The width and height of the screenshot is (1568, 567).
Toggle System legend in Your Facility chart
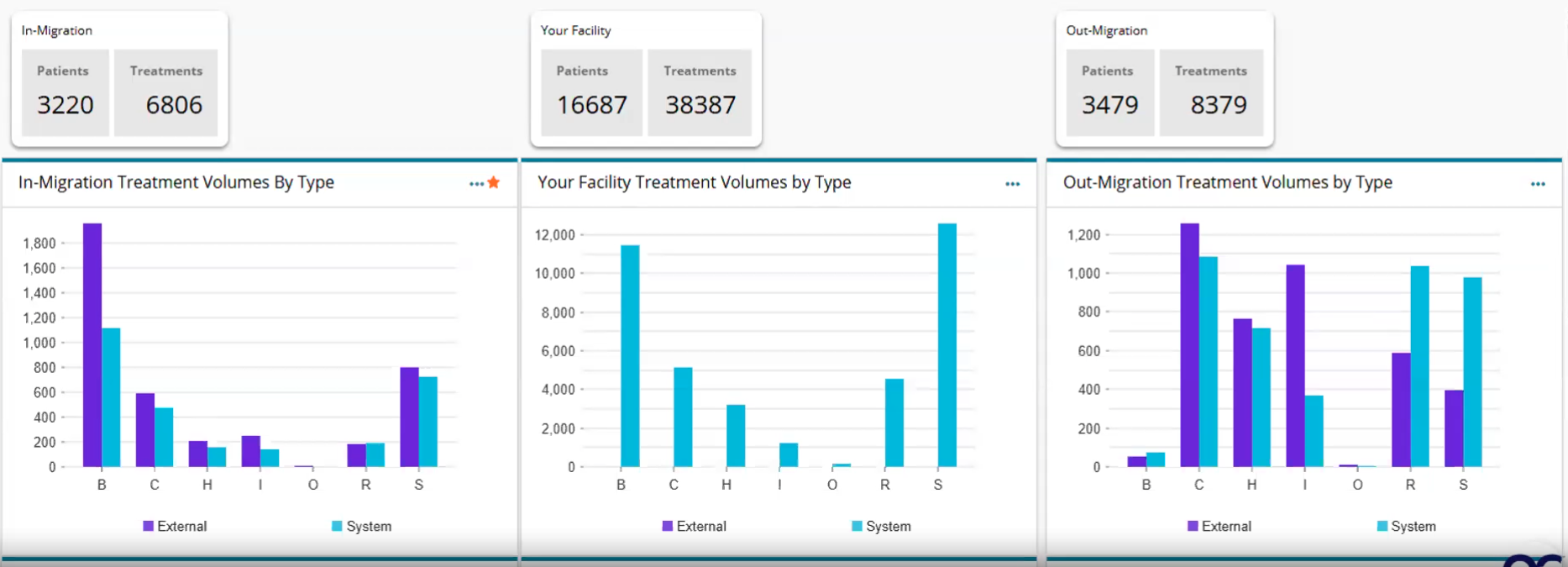(881, 526)
